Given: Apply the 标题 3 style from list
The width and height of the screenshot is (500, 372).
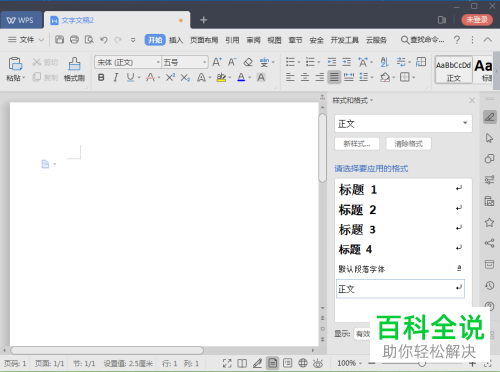Looking at the screenshot, I should [x=400, y=229].
